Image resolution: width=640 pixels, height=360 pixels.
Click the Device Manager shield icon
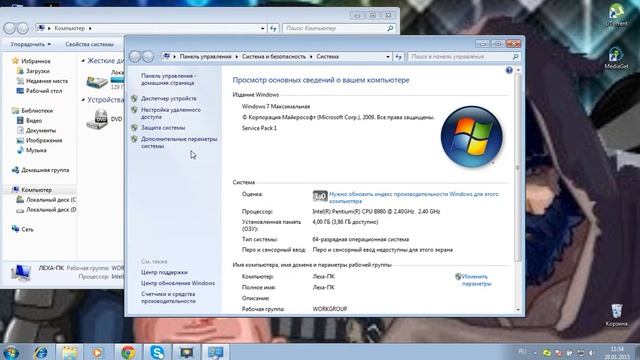(x=134, y=98)
